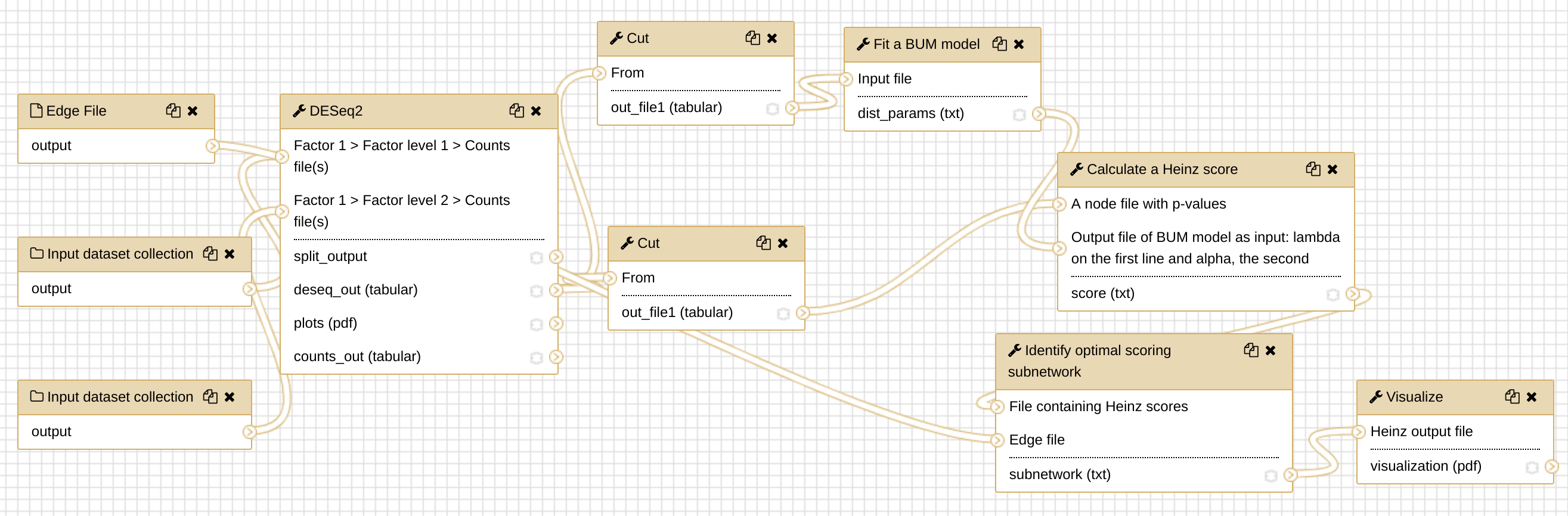The height and width of the screenshot is (516, 1568).
Task: Click out_file1 output connector on Cut feeding BUM model
Action: 791,107
